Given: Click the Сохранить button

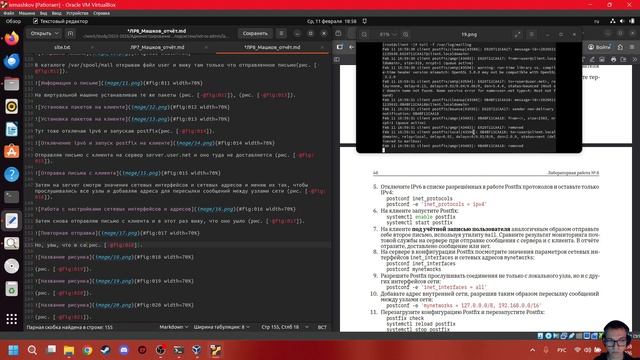Looking at the screenshot, I should [255, 33].
